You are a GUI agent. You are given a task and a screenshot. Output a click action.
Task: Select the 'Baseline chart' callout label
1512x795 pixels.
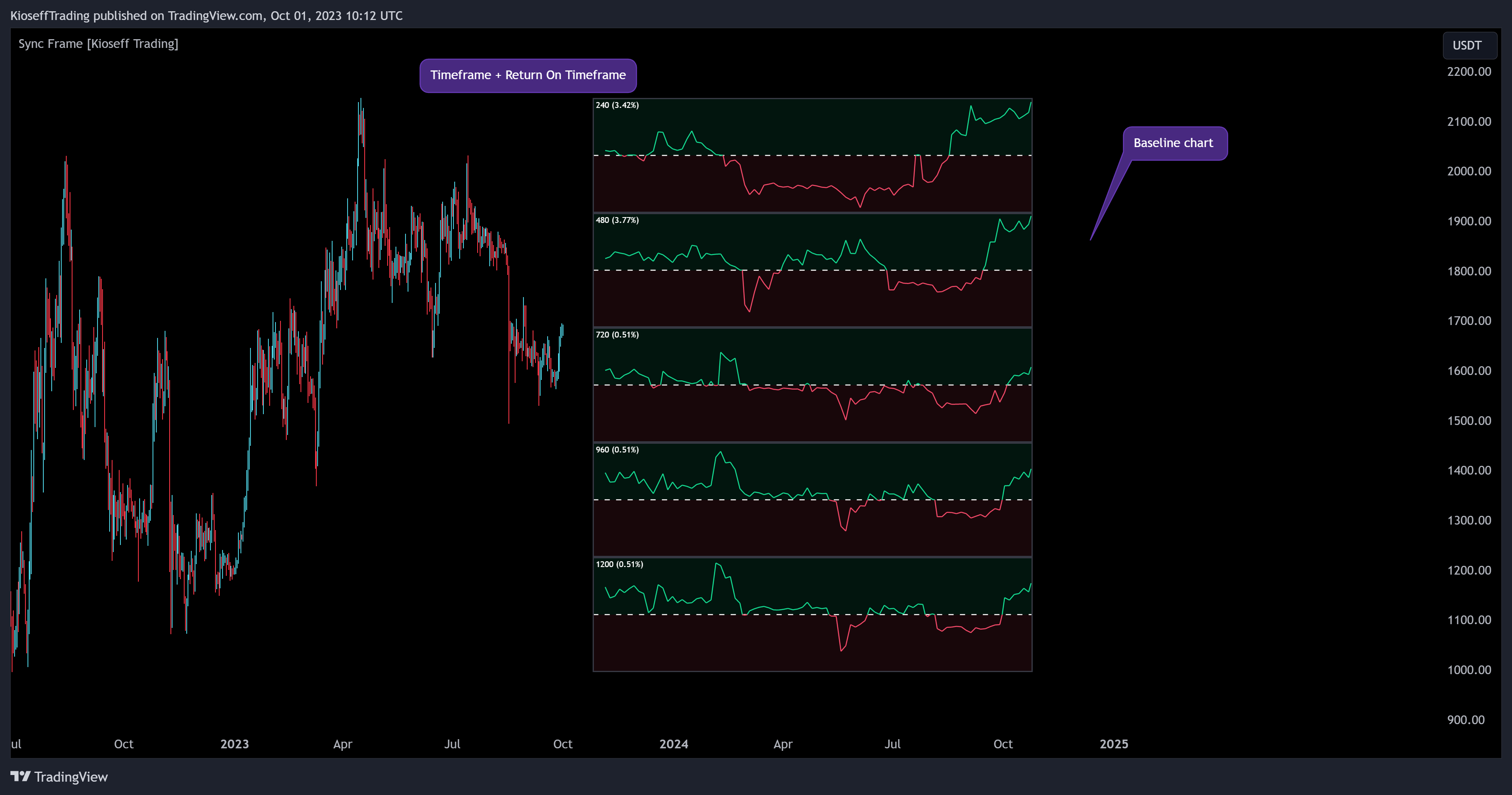1174,143
